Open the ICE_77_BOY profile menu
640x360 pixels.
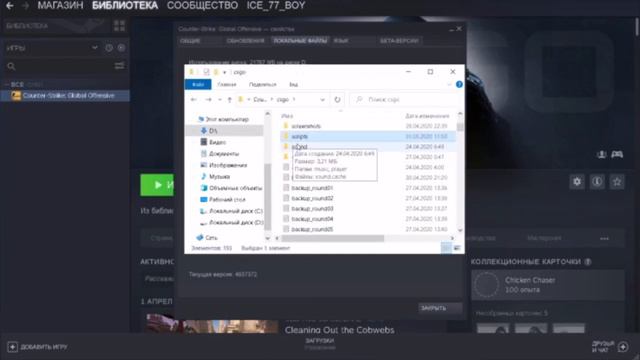pyautogui.click(x=276, y=6)
